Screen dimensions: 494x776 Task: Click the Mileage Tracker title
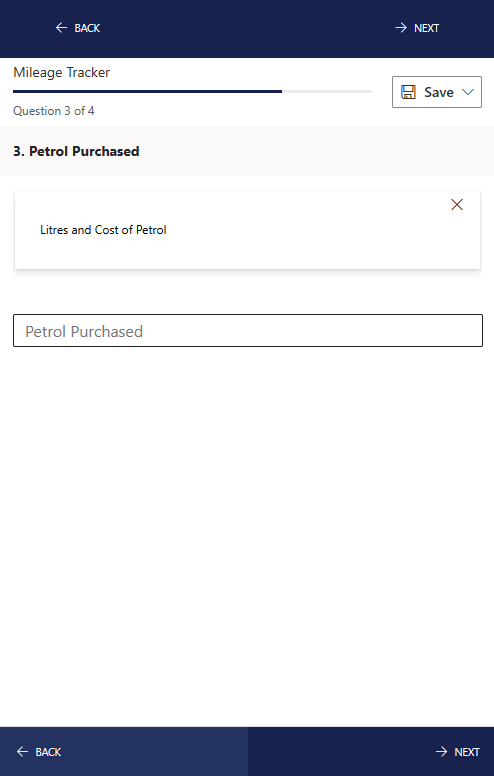coord(61,73)
